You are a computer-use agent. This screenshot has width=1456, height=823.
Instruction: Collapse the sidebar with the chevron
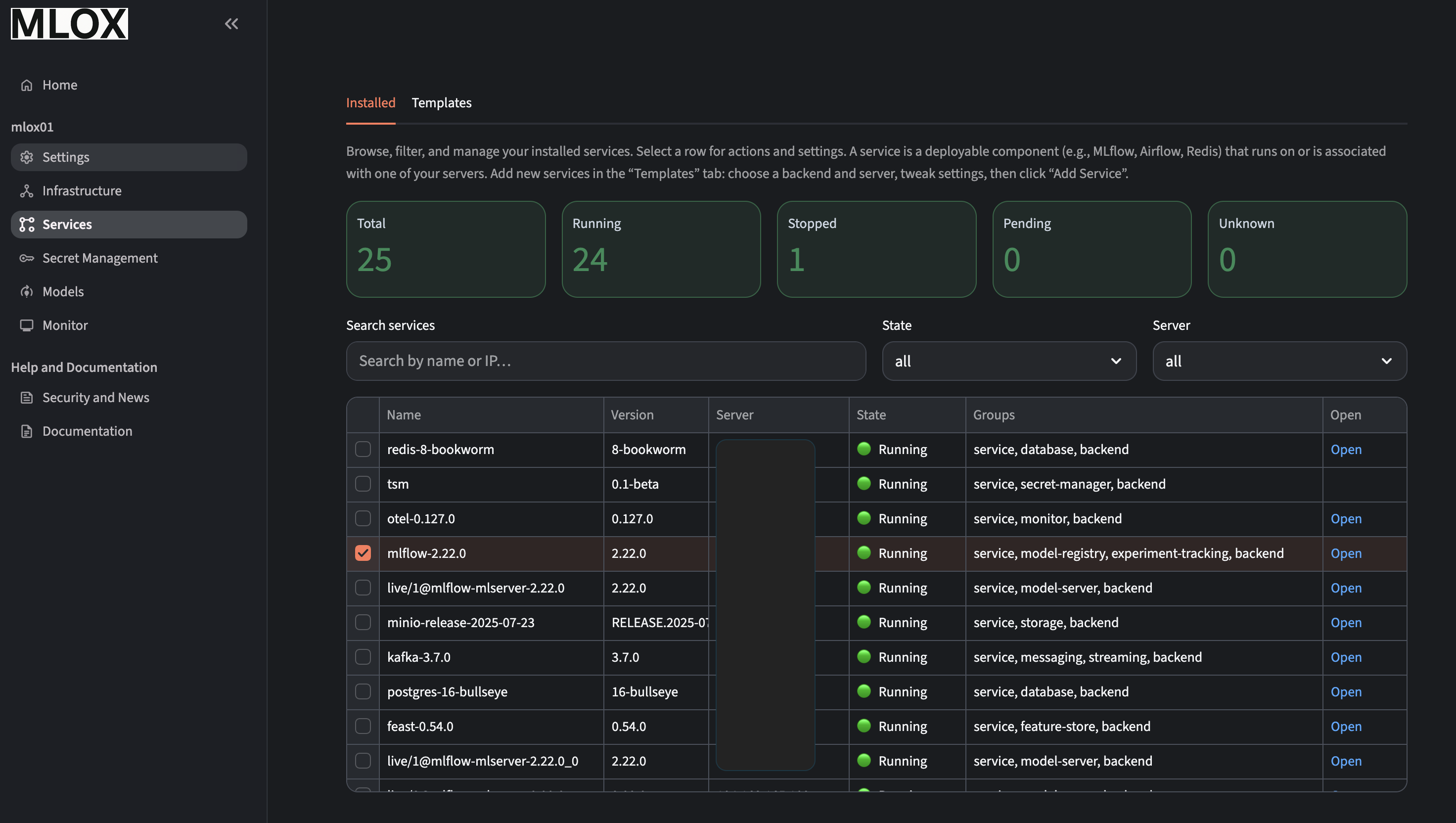231,24
